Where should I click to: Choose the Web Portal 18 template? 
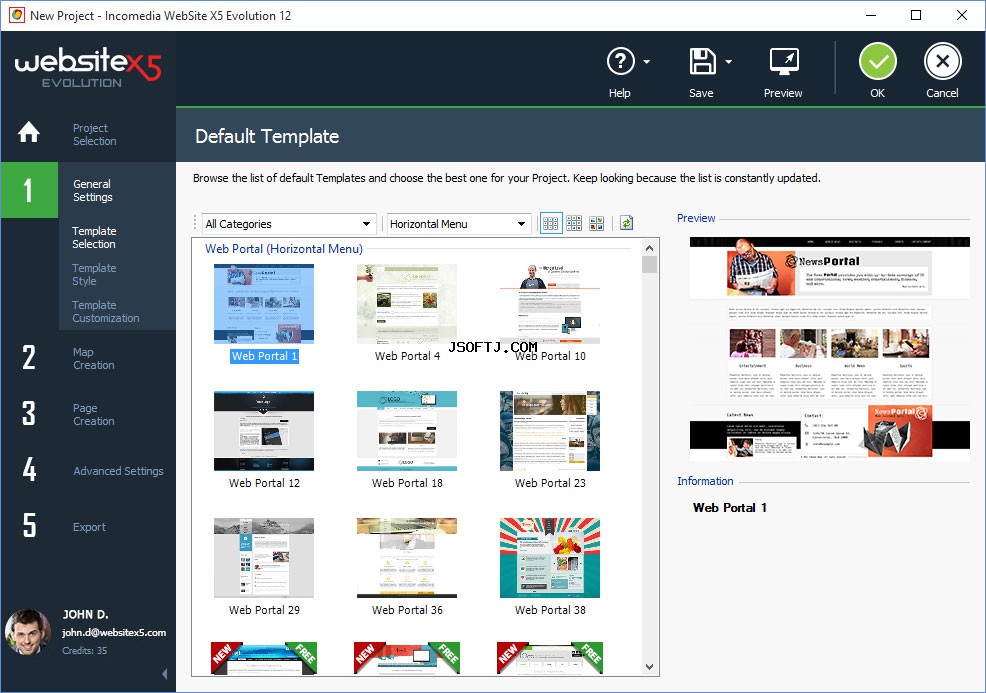point(407,431)
